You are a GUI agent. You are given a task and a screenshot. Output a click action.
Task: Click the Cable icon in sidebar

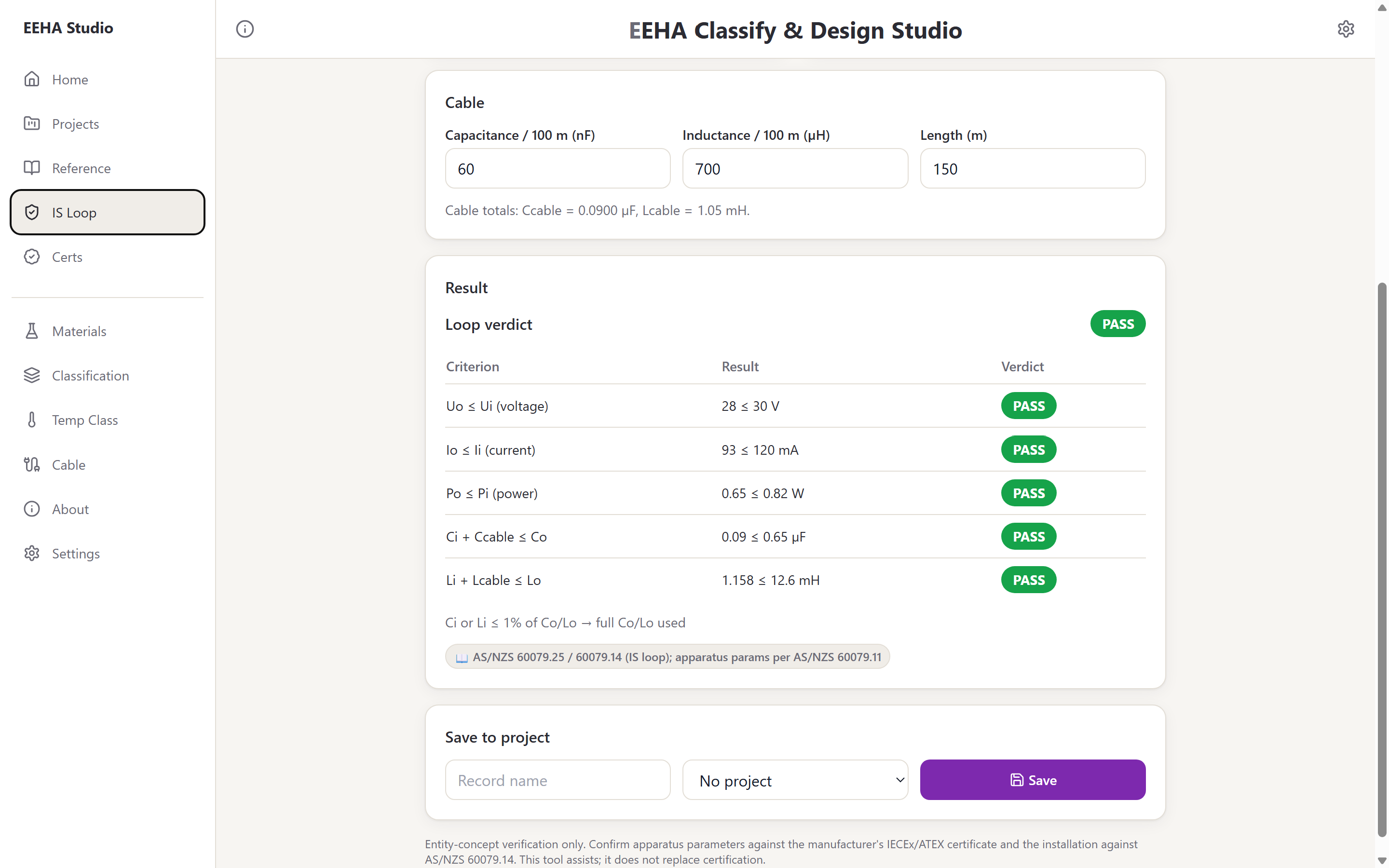31,464
